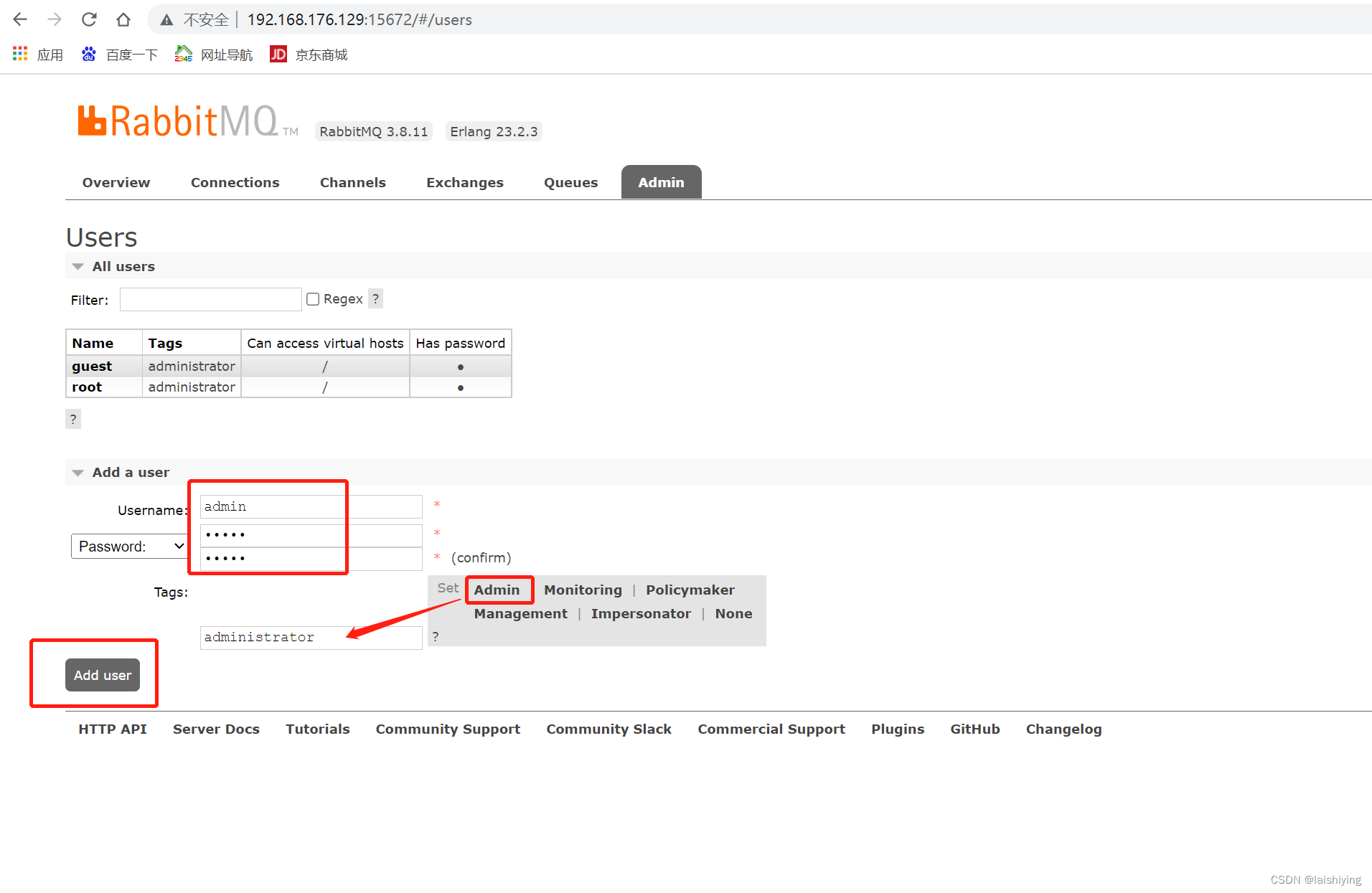Click help icon below users table
Screen dimensions: 1372x893
tap(73, 419)
